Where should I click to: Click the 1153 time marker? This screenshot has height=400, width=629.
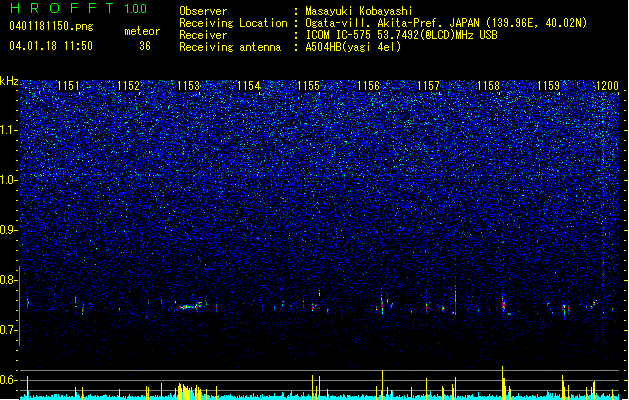click(188, 86)
